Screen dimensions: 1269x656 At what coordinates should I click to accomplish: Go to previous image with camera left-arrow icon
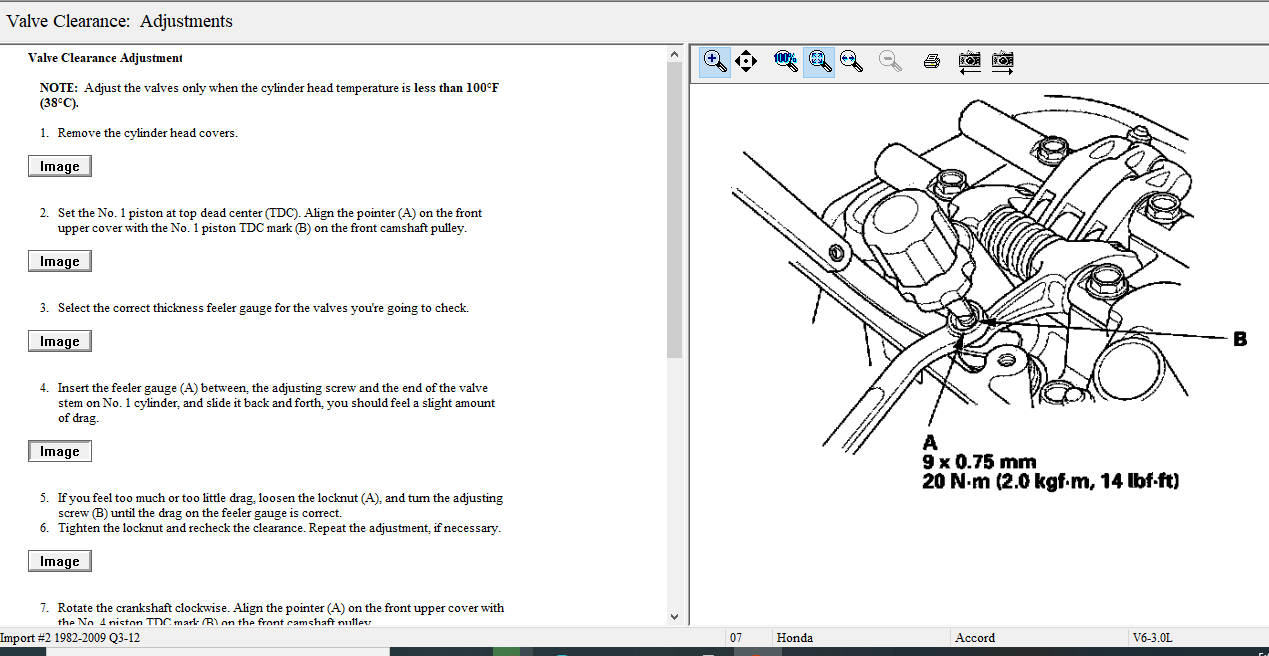click(969, 61)
